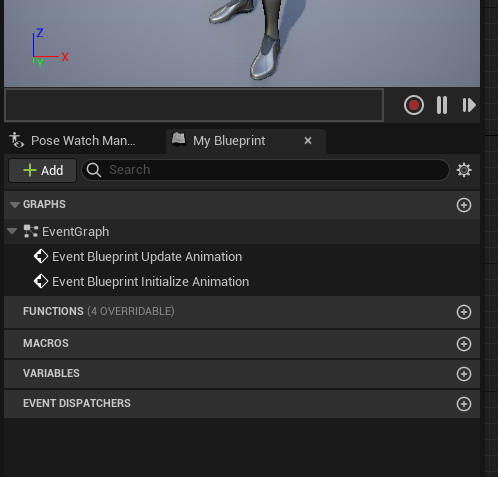
Task: Add a new function with plus icon
Action: (x=464, y=312)
